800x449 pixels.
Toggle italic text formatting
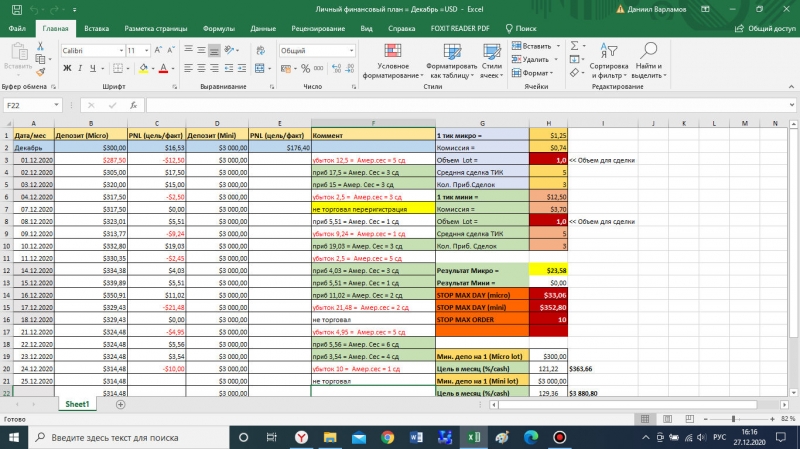pyautogui.click(x=80, y=68)
